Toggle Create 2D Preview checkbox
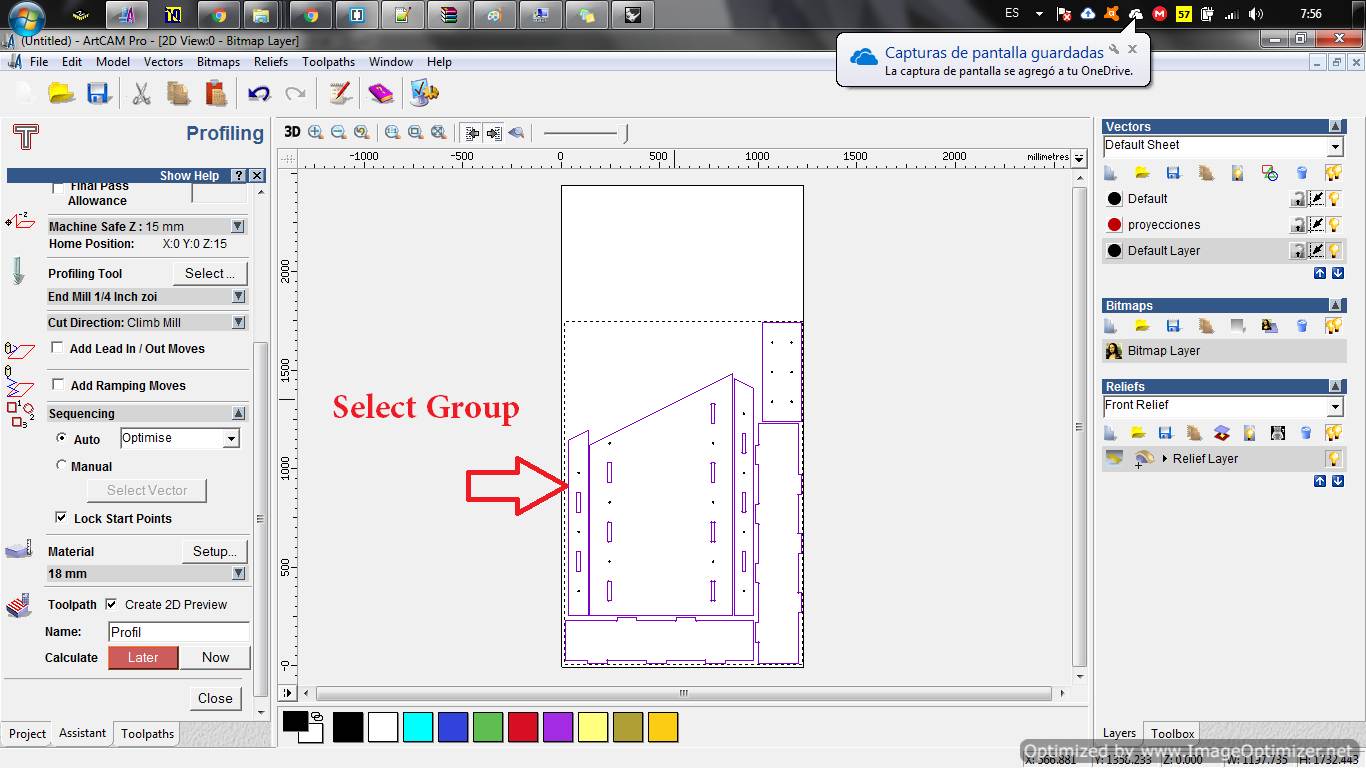 (x=111, y=604)
